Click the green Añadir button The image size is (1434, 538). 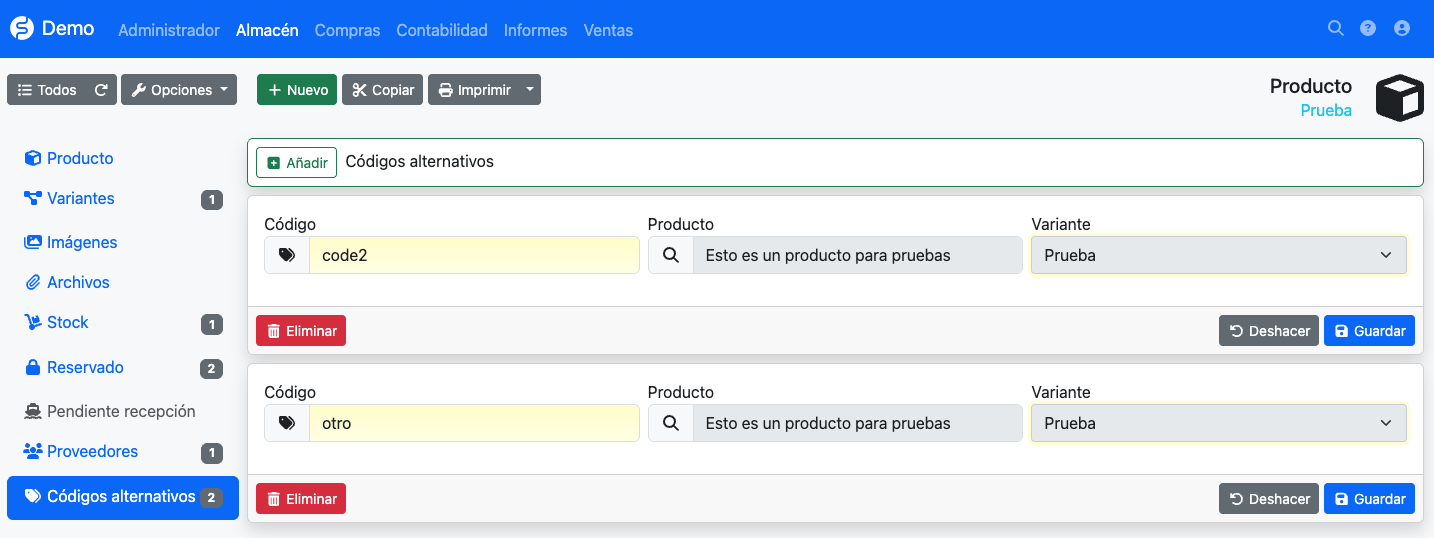point(296,162)
